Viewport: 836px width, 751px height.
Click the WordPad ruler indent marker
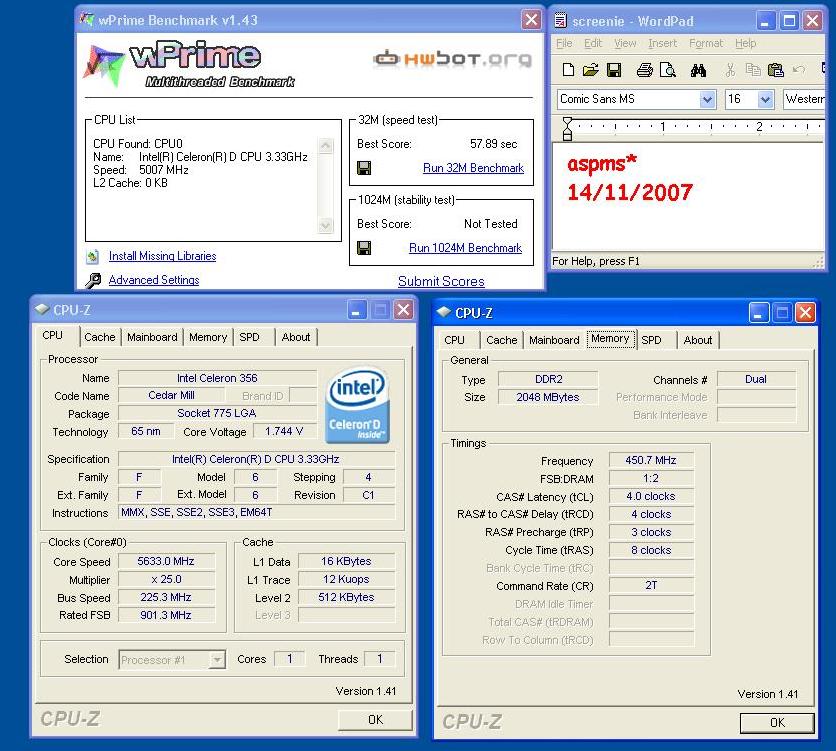point(567,130)
